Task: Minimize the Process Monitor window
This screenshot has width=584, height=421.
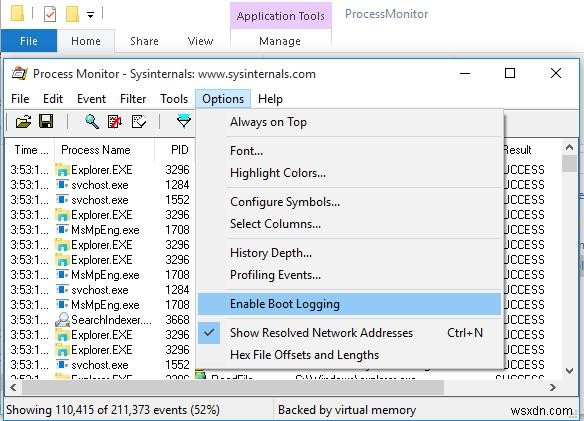Action: pyautogui.click(x=465, y=73)
